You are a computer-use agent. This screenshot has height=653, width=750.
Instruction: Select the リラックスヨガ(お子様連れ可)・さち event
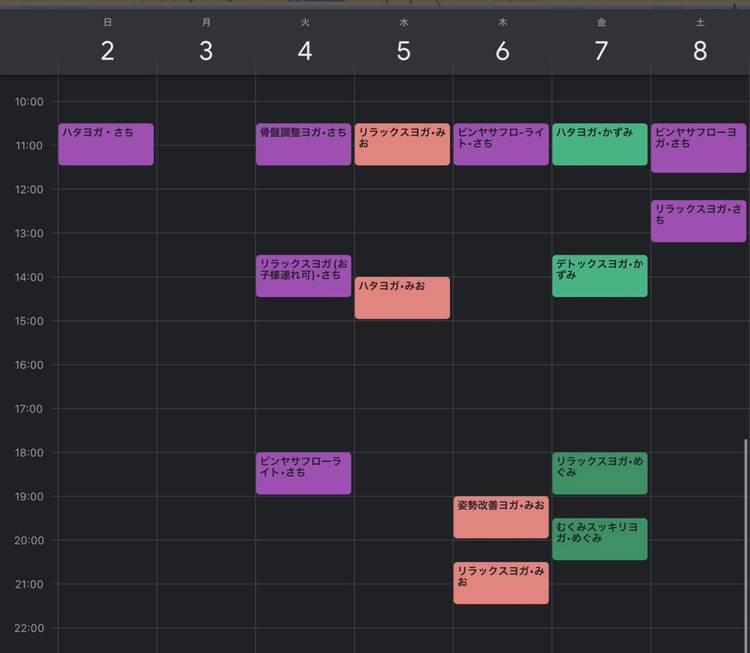coord(303,276)
